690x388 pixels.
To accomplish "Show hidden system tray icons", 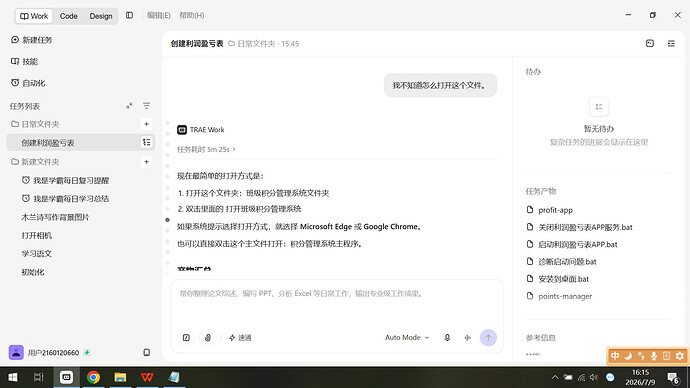I will 555,377.
